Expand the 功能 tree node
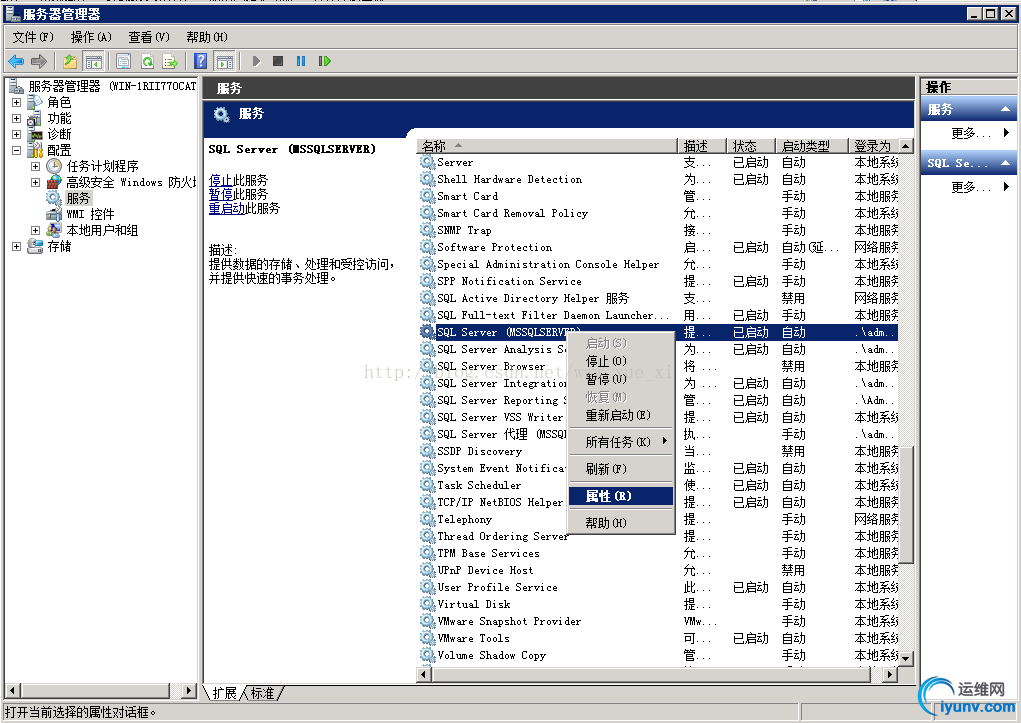 tap(16, 119)
